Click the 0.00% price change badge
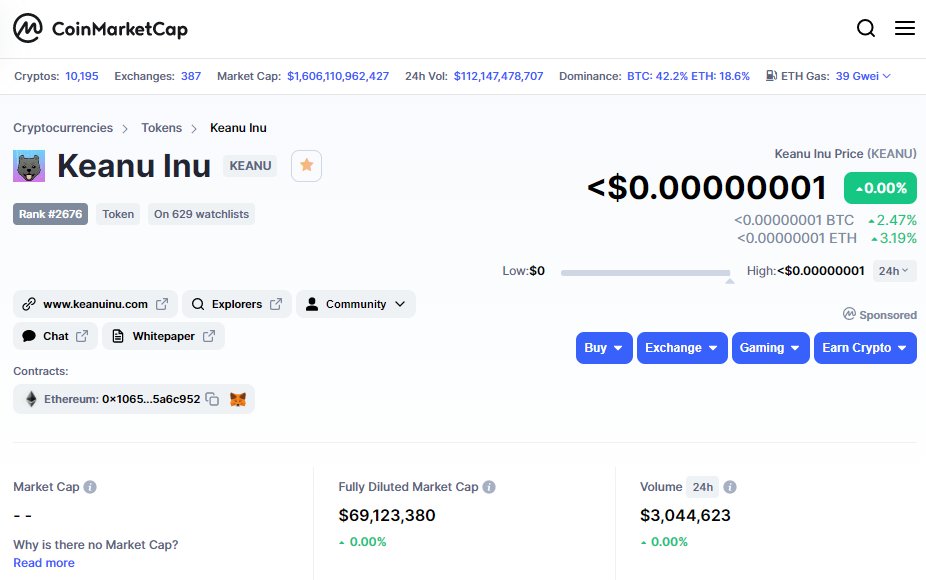This screenshot has width=926, height=580. (881, 188)
